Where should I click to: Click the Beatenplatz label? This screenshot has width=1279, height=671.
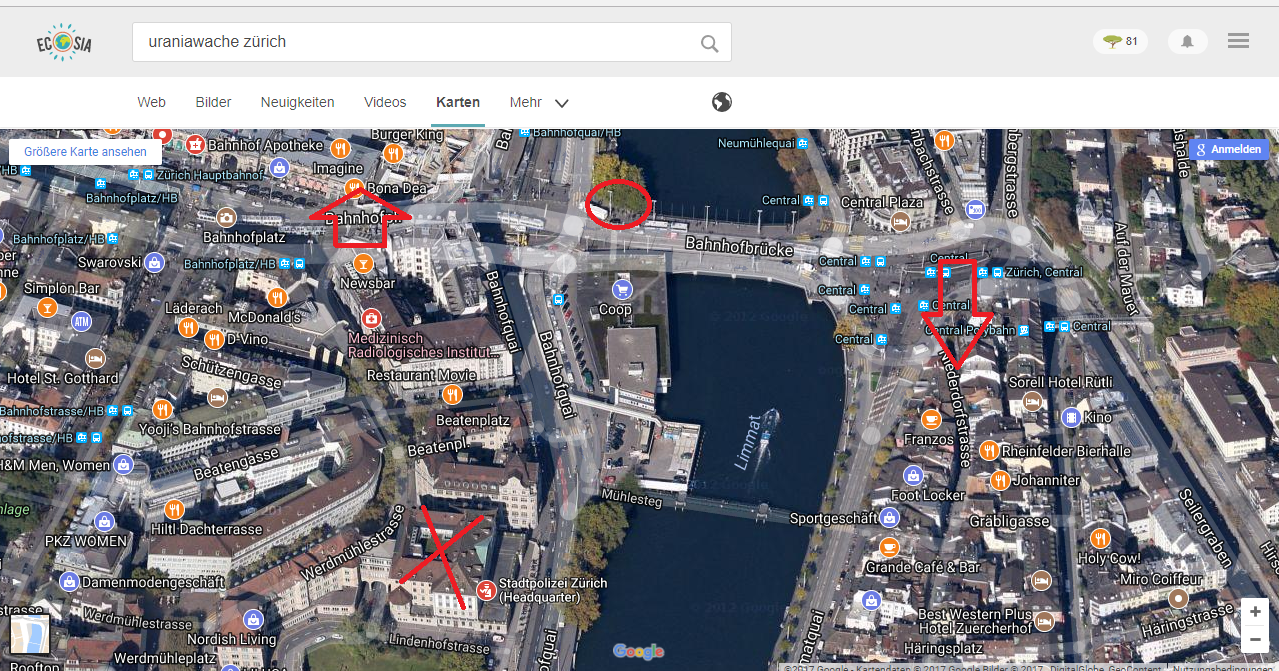[x=473, y=421]
